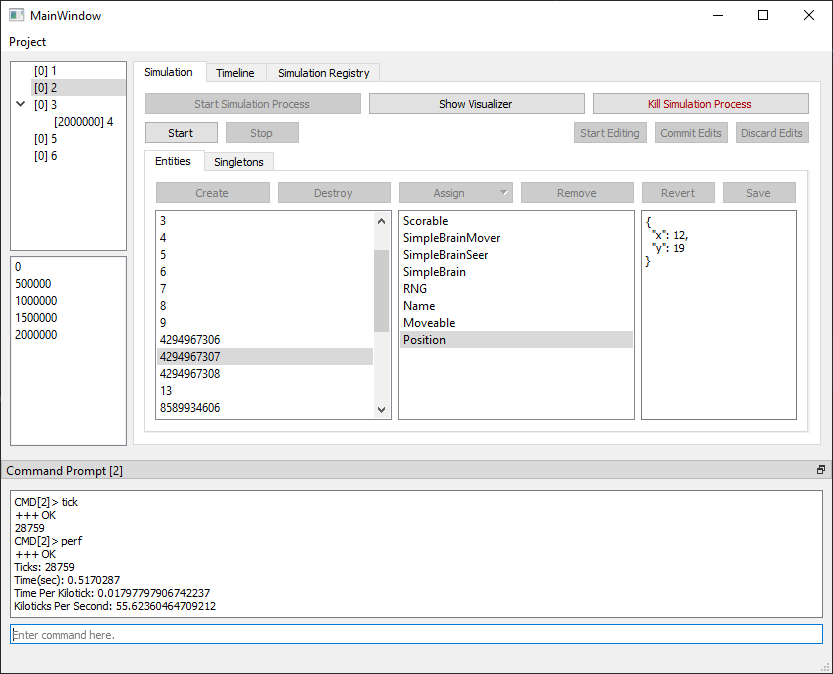Select the Position component
Image resolution: width=833 pixels, height=674 pixels.
coord(516,339)
